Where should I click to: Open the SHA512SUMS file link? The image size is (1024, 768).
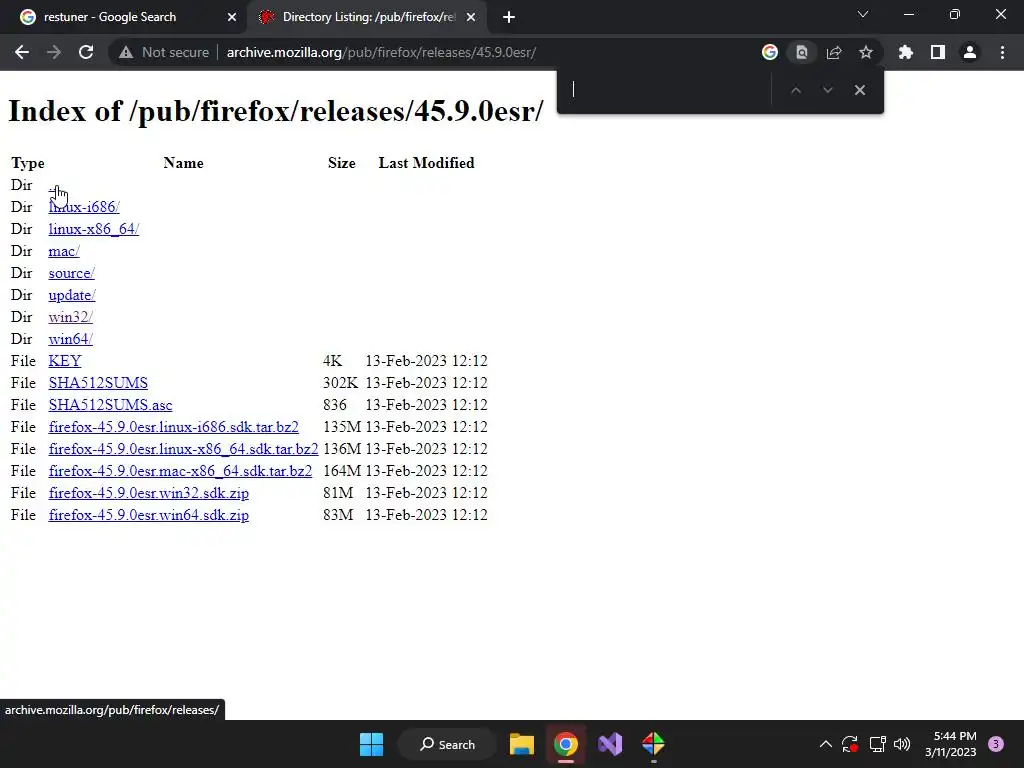[x=98, y=383]
